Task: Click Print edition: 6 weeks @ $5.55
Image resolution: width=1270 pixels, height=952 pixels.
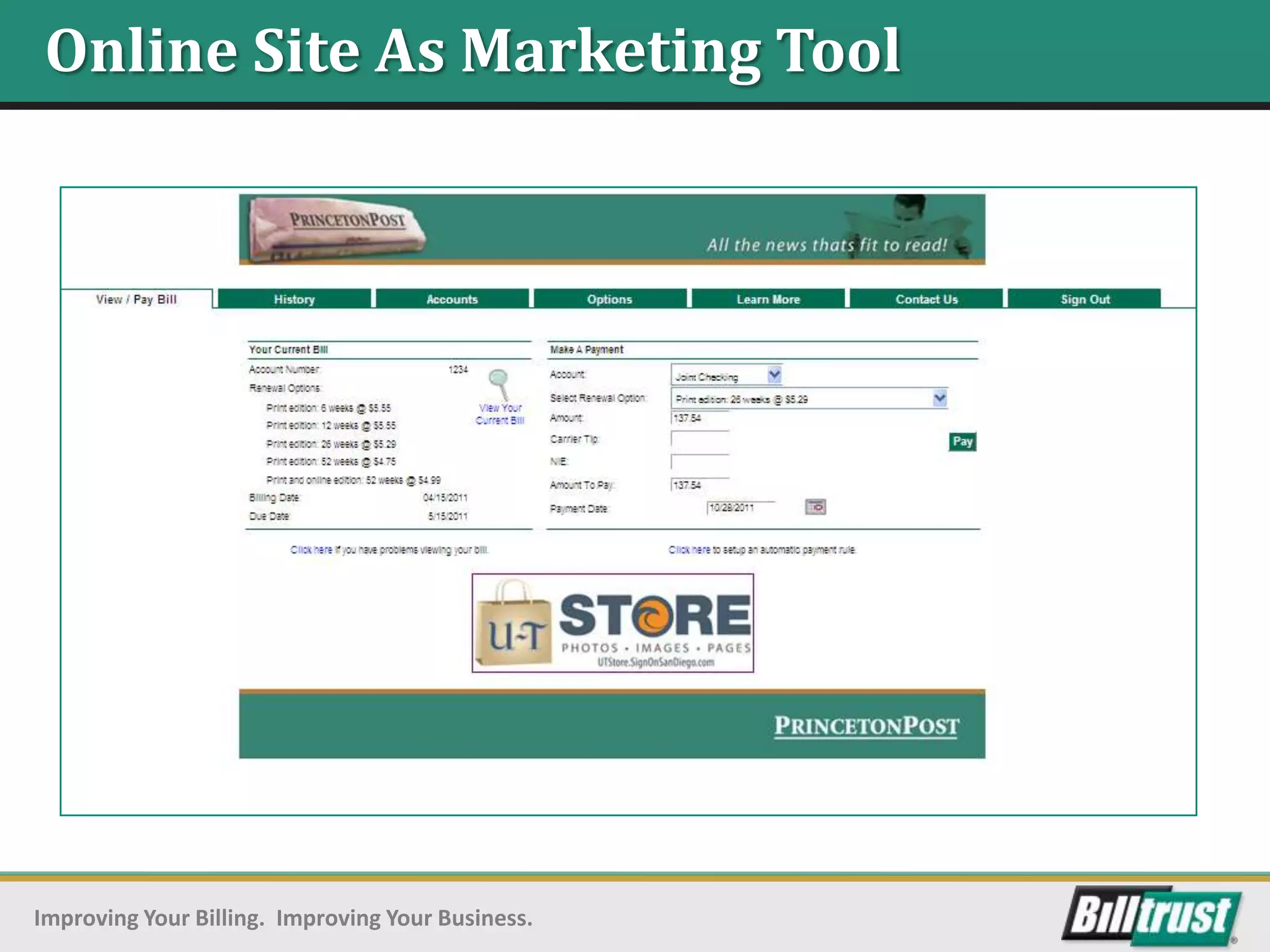Action: tap(329, 408)
